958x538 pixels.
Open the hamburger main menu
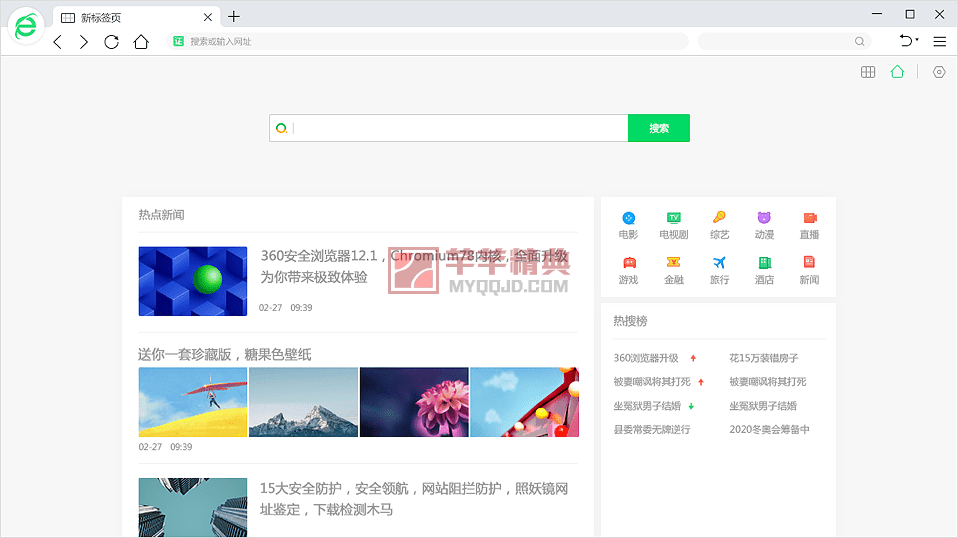940,42
